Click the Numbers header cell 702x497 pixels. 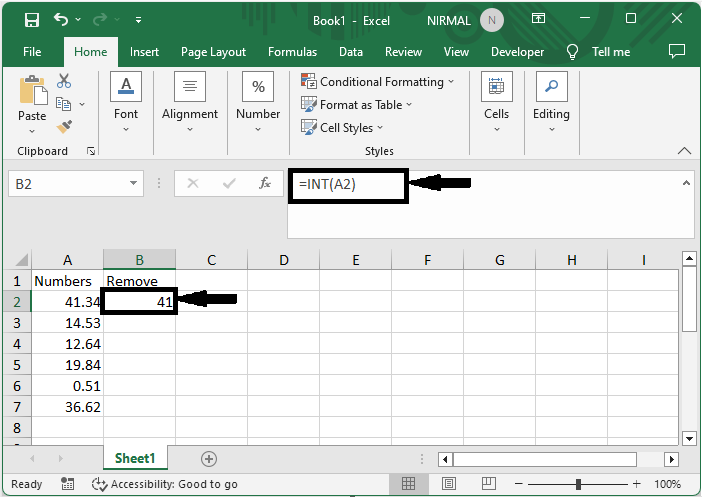(x=67, y=281)
